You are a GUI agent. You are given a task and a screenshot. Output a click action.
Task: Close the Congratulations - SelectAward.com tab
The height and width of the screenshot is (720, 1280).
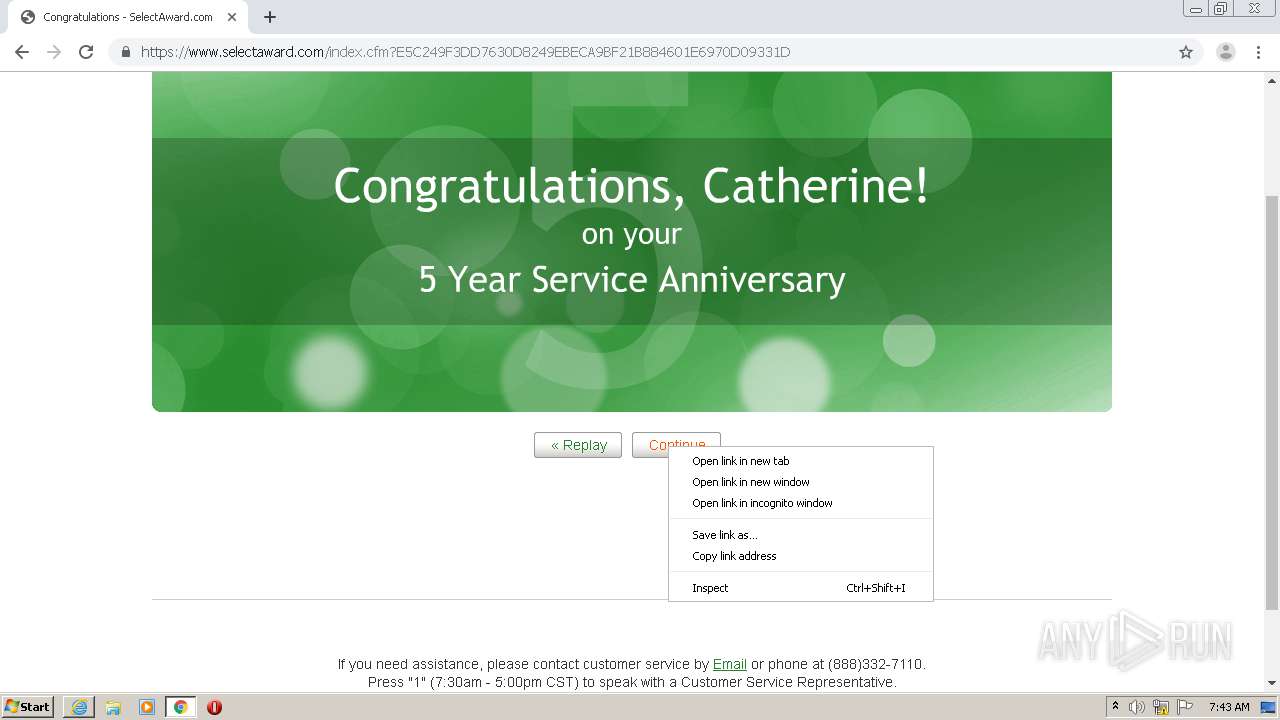click(x=232, y=17)
